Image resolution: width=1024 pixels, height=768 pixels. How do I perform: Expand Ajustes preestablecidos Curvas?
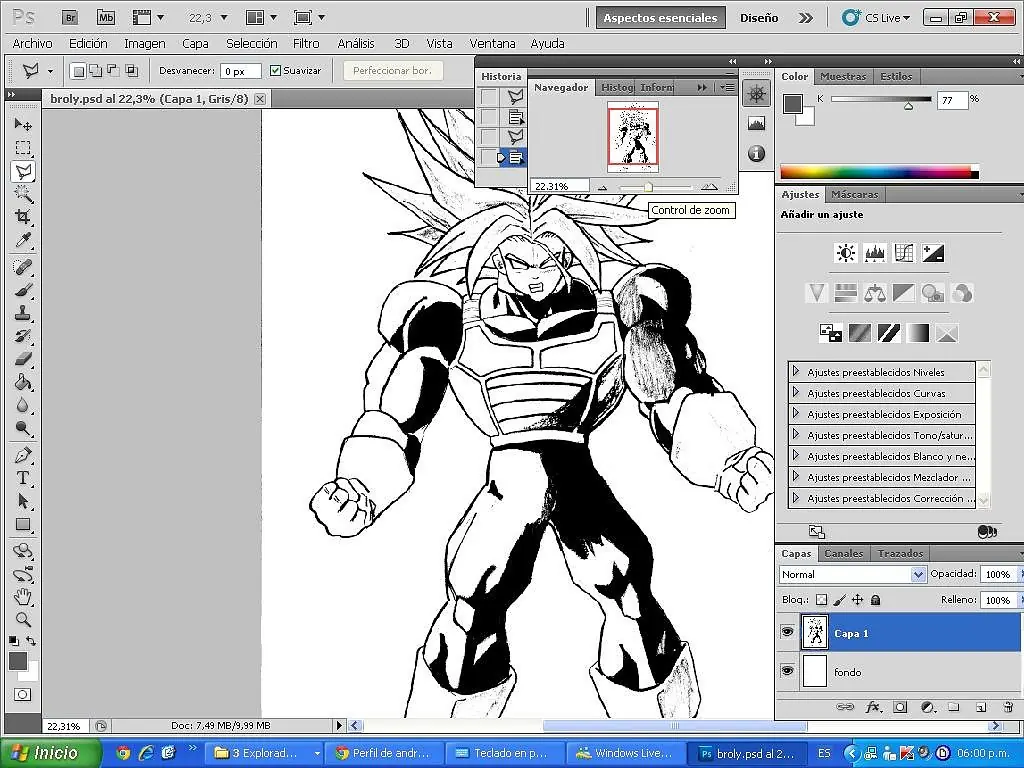tap(795, 392)
